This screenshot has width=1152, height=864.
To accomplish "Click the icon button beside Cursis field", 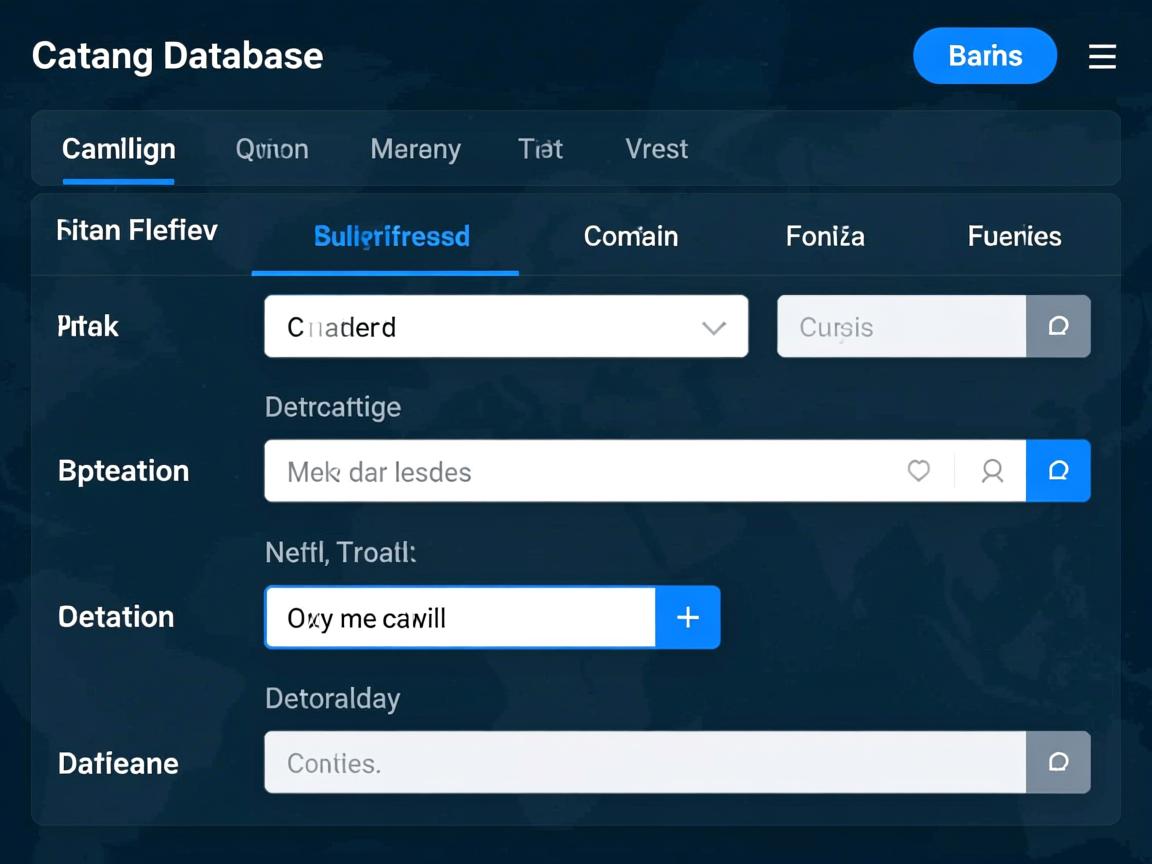I will 1058,327.
